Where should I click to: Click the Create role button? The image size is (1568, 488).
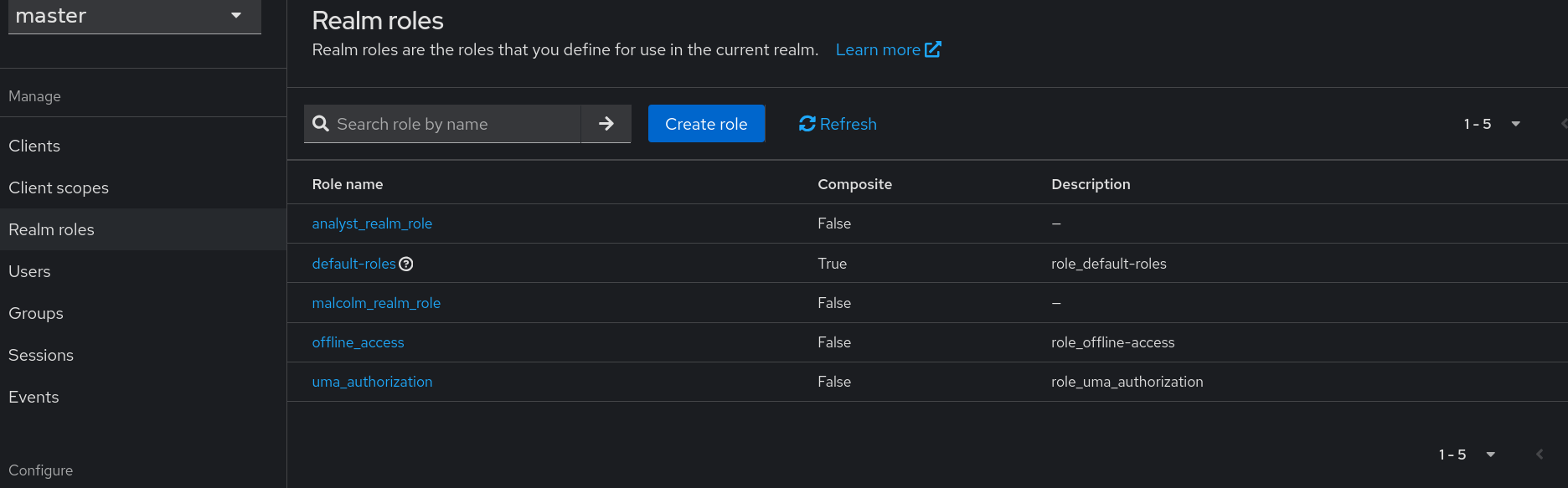706,124
